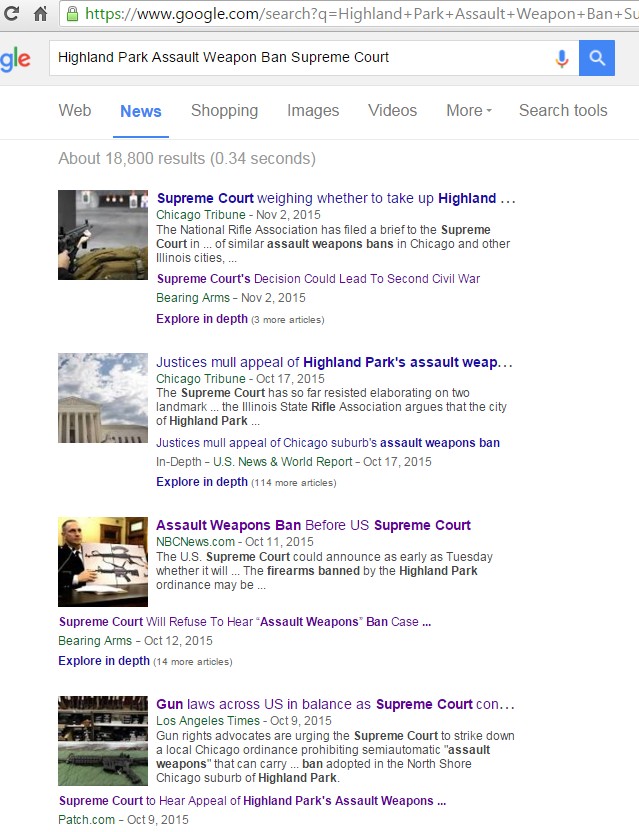
Task: Open Search tools options
Action: [x=563, y=110]
